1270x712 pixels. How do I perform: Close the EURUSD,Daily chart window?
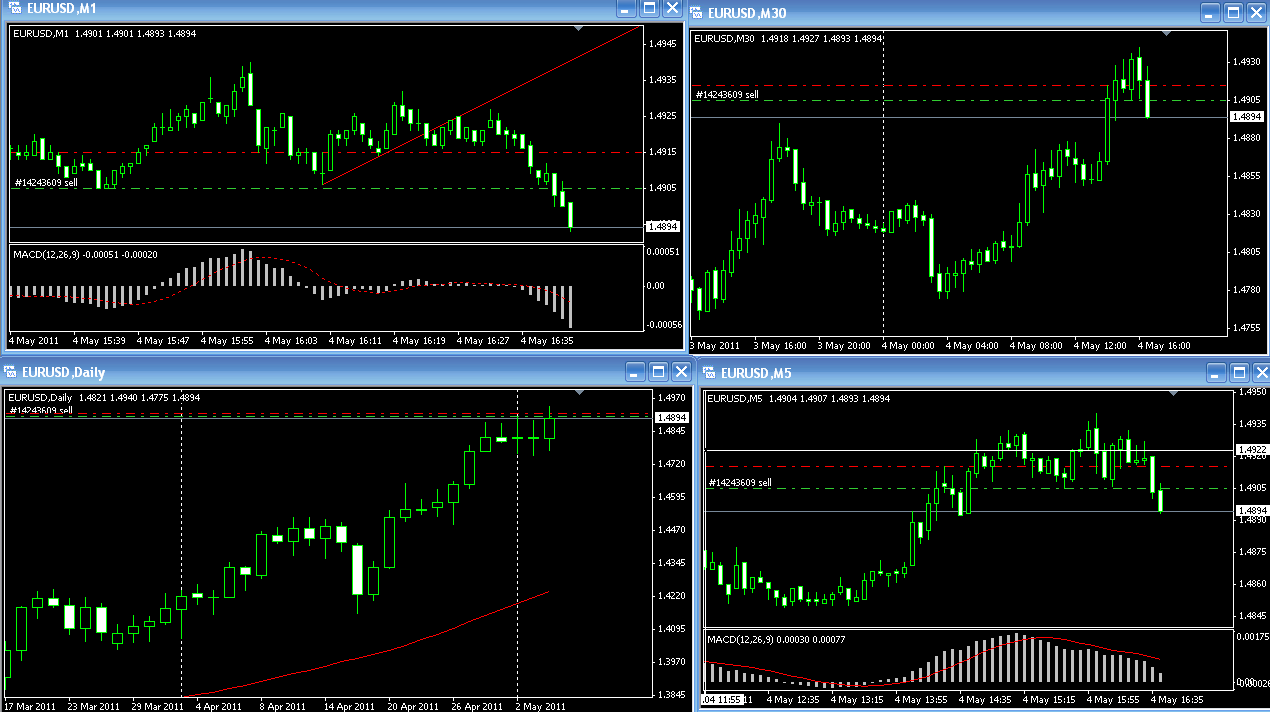681,372
